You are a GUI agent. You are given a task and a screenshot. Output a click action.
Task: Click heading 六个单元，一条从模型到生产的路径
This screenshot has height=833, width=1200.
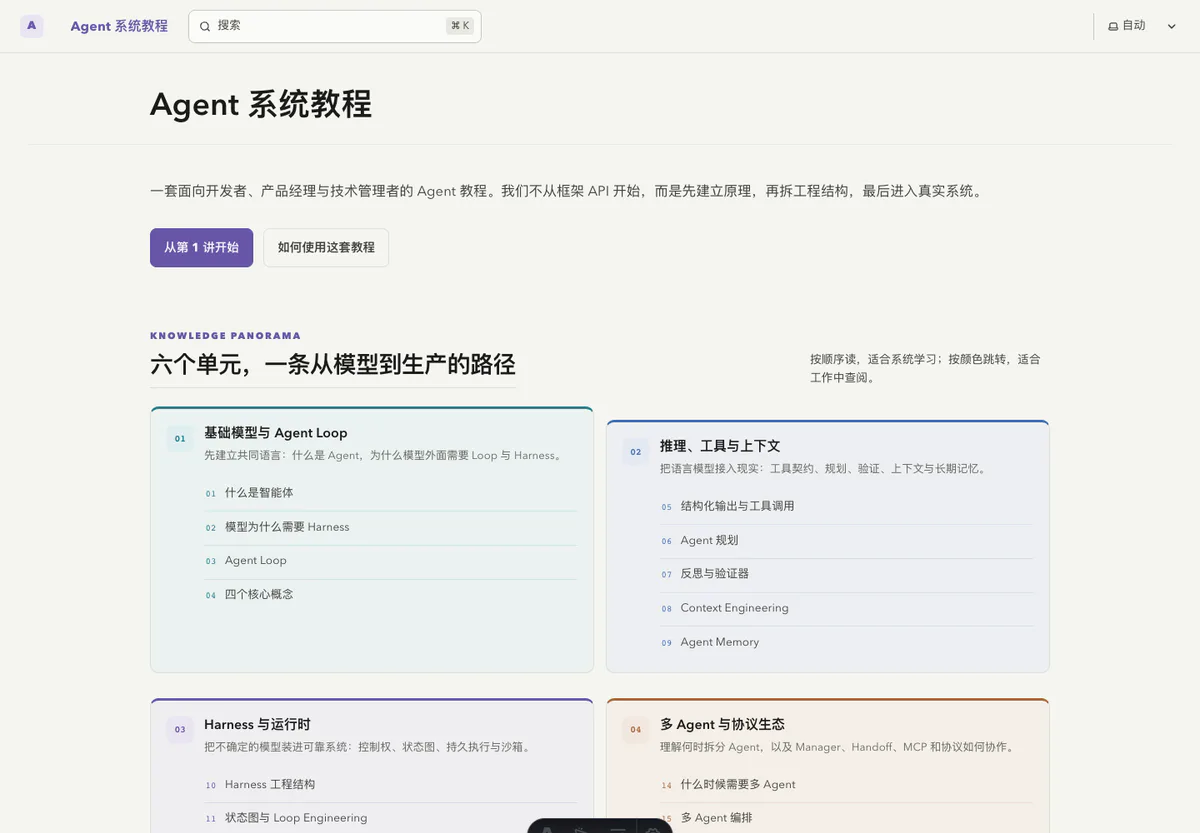click(x=333, y=364)
